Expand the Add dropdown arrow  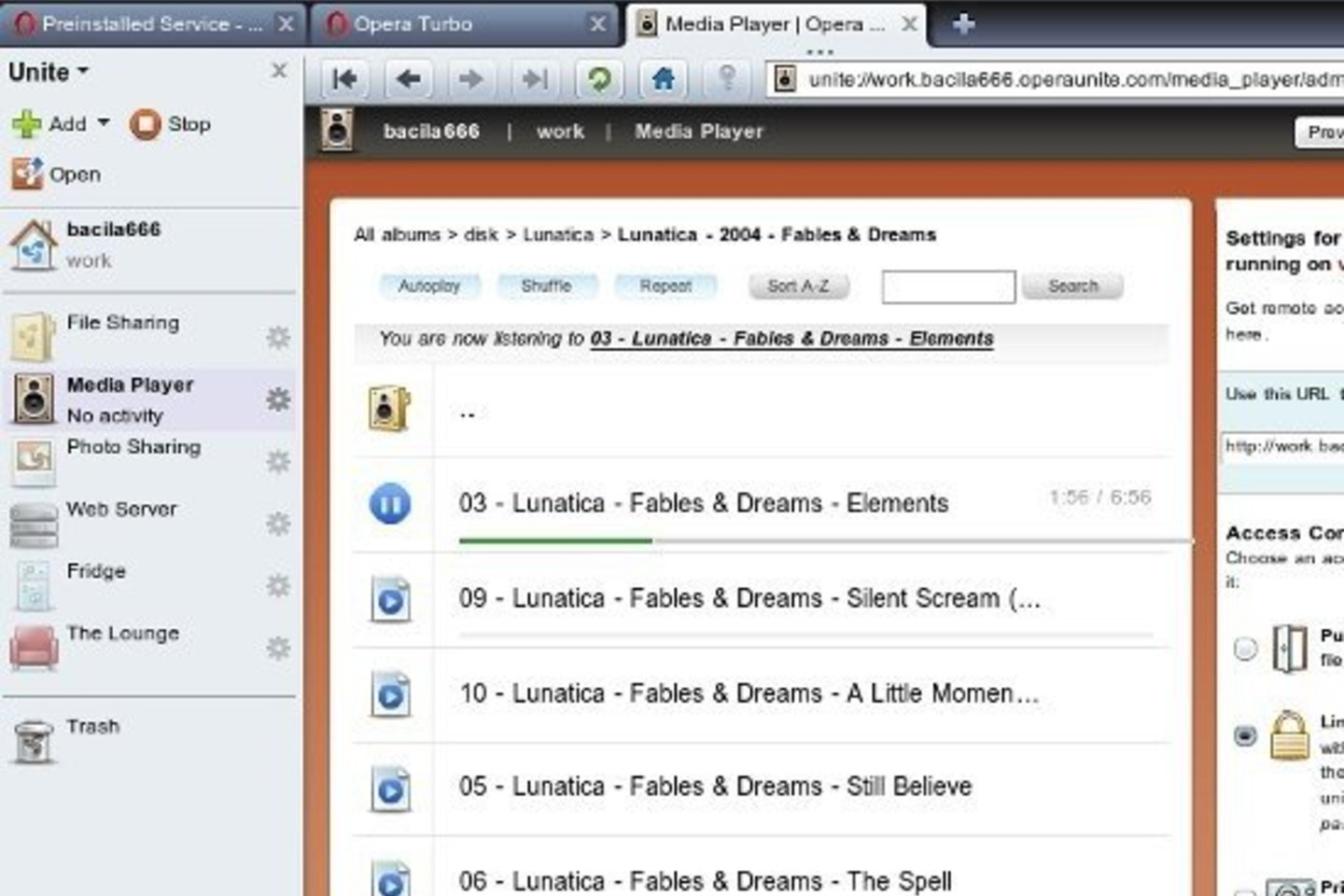point(104,122)
